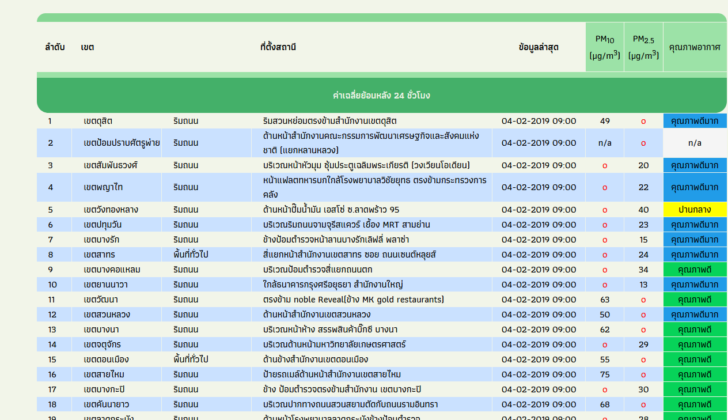
Task: Click the PM10 column header
Action: tap(604, 47)
